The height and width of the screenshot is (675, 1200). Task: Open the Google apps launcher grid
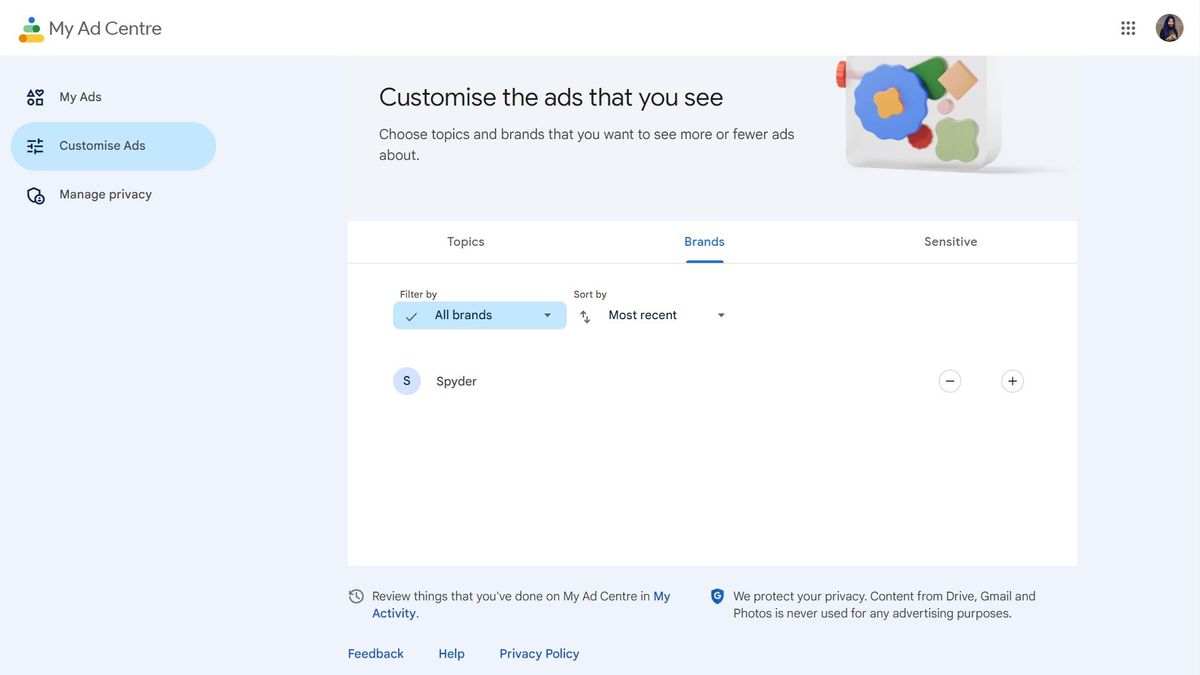tap(1127, 26)
